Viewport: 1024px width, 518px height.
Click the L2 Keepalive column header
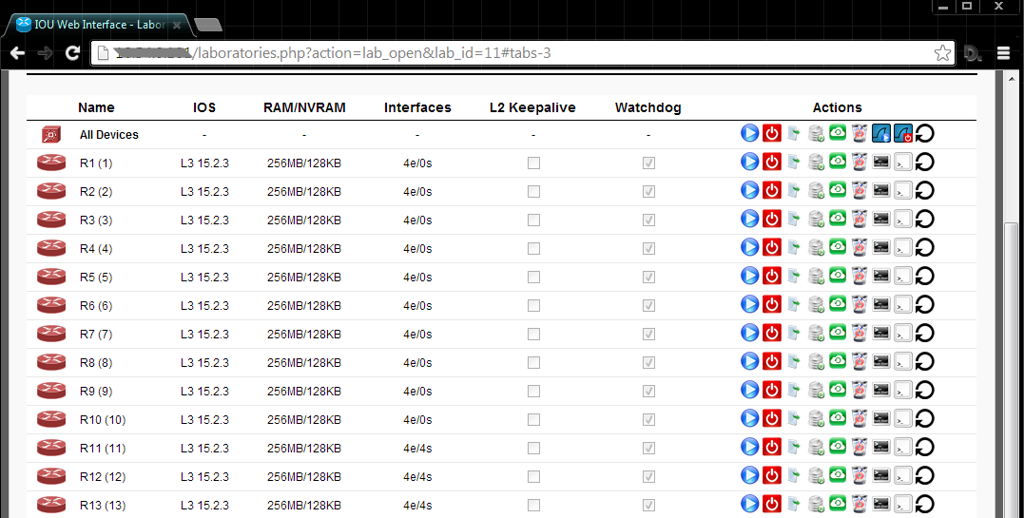tap(533, 108)
